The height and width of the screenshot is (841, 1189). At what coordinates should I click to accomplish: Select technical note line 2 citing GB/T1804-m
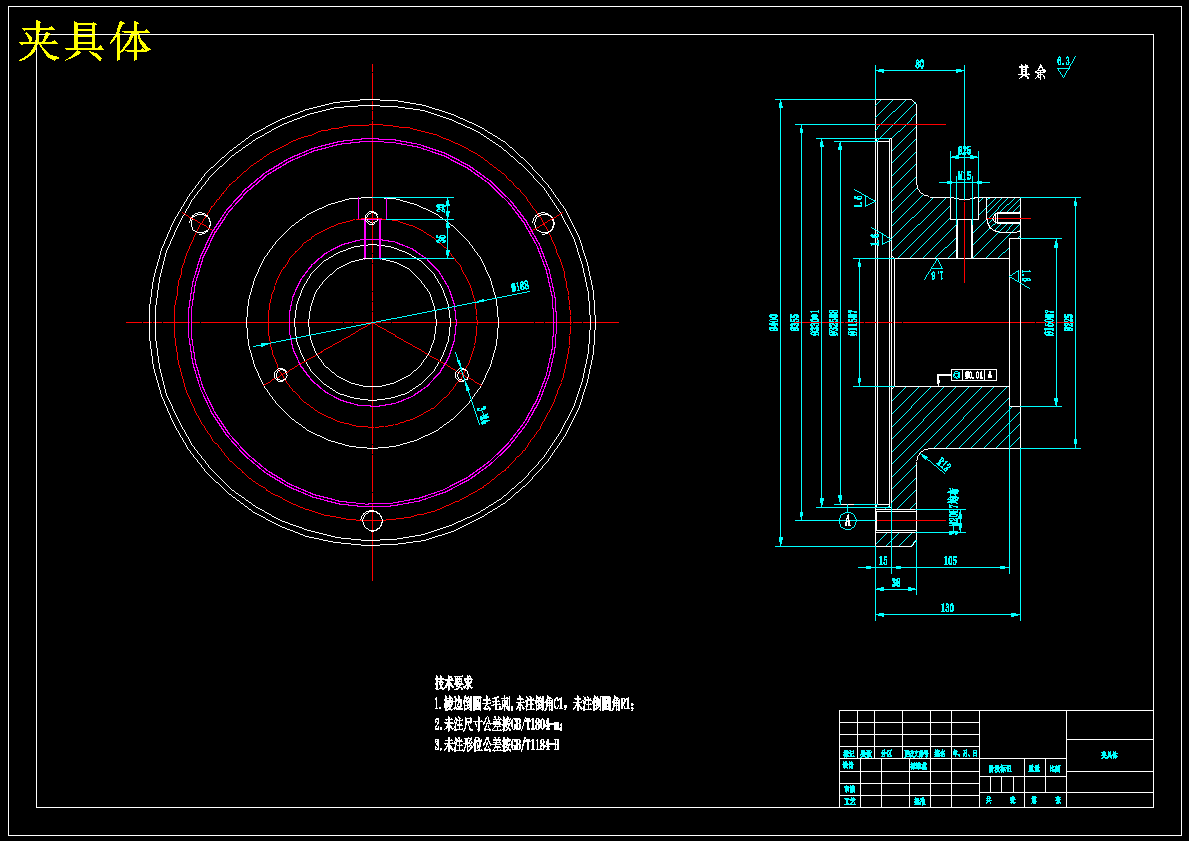click(498, 724)
